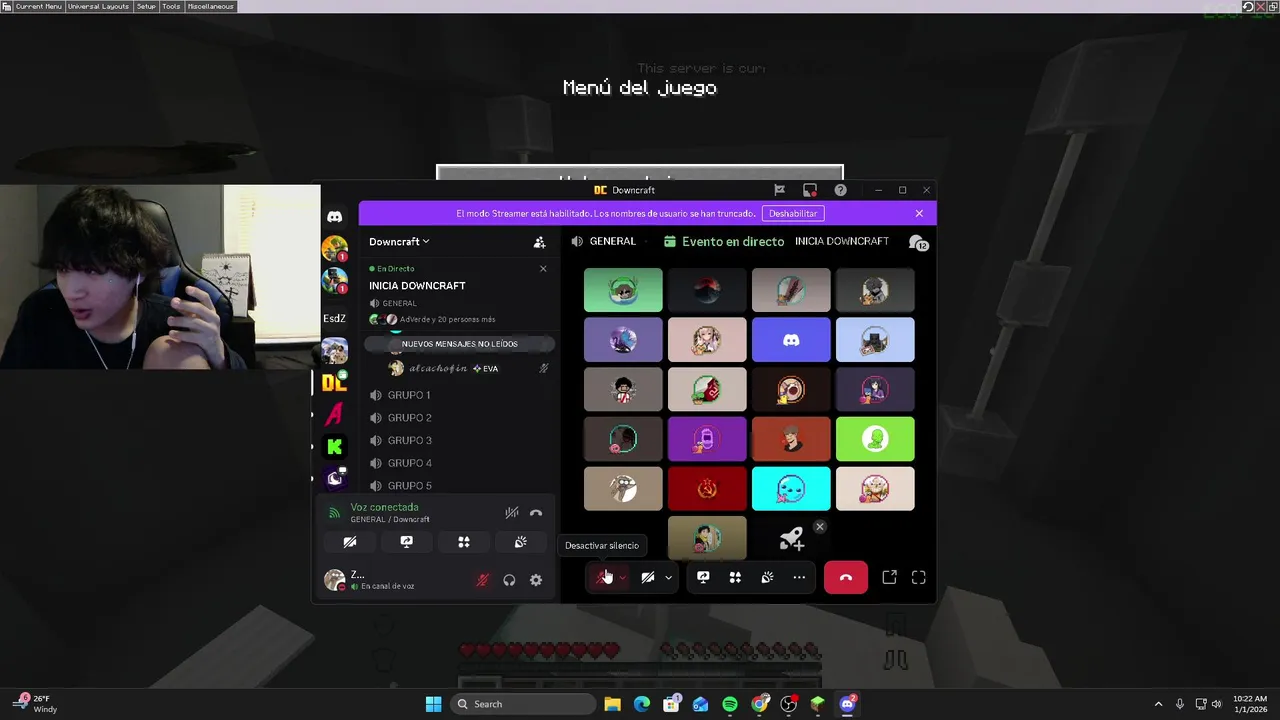Select blue Discord logo participant tile
The width and height of the screenshot is (1280, 720).
(x=791, y=340)
